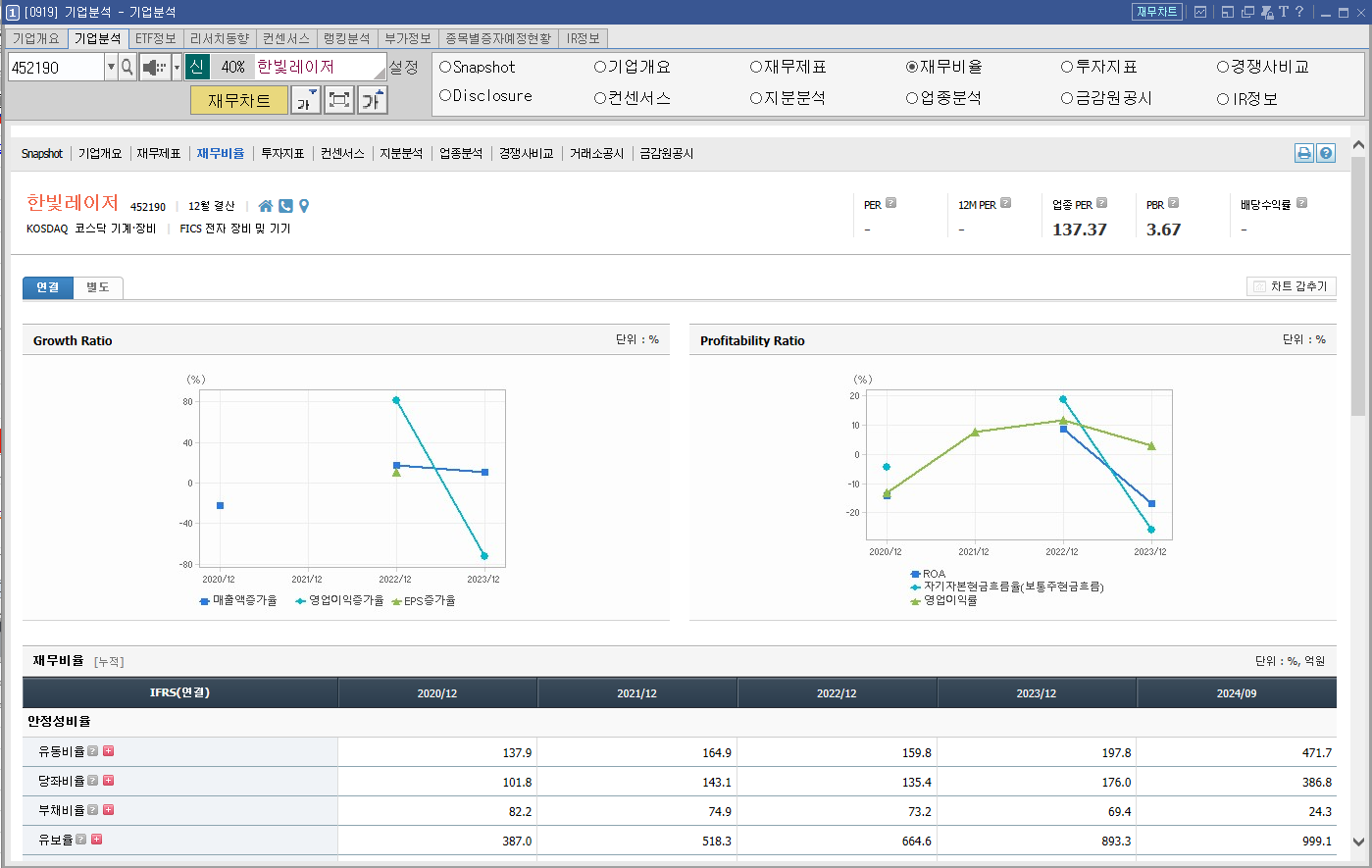Screen dimensions: 1372x868
Task: Click the 2024/09 유보율 value 999.1
Action: click(x=1315, y=841)
